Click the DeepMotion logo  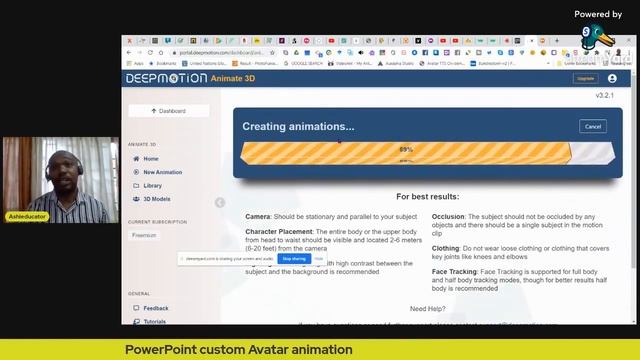coord(167,78)
